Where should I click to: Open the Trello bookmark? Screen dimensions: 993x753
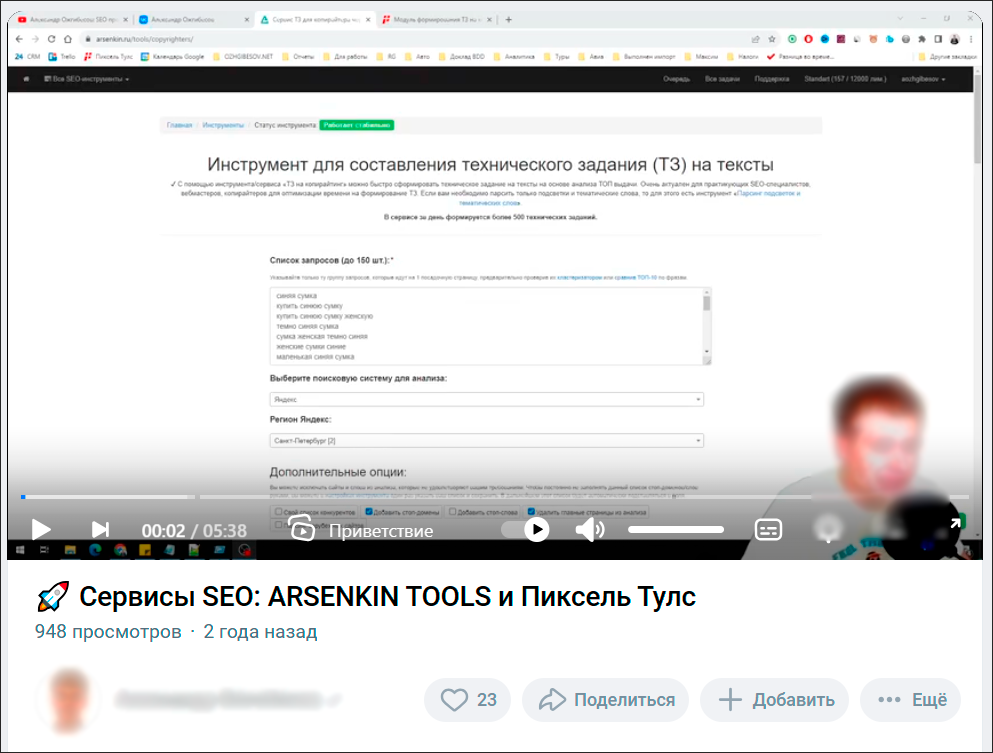click(x=61, y=56)
